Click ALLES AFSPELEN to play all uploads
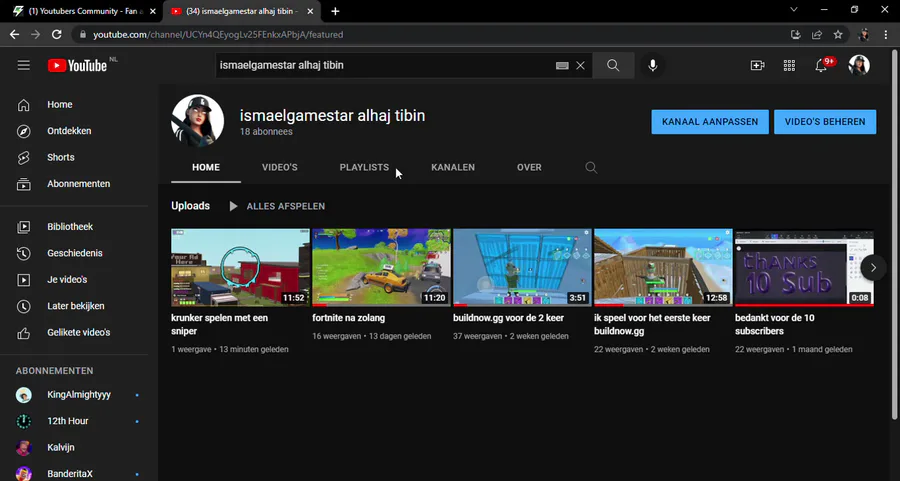 277,206
